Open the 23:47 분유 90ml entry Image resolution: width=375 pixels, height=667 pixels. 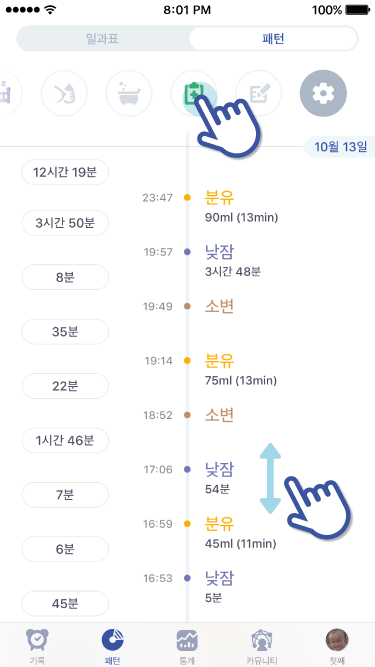(x=210, y=206)
